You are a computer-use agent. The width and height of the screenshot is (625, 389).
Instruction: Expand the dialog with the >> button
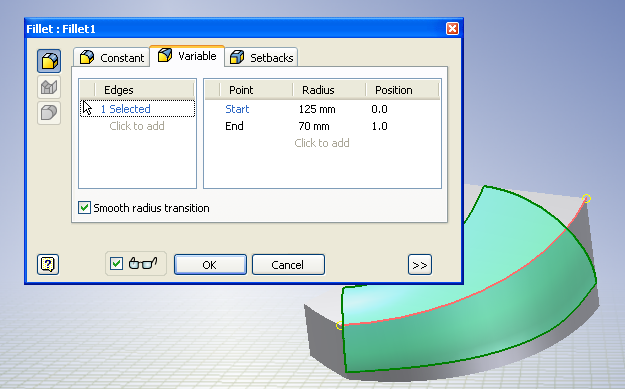(420, 265)
